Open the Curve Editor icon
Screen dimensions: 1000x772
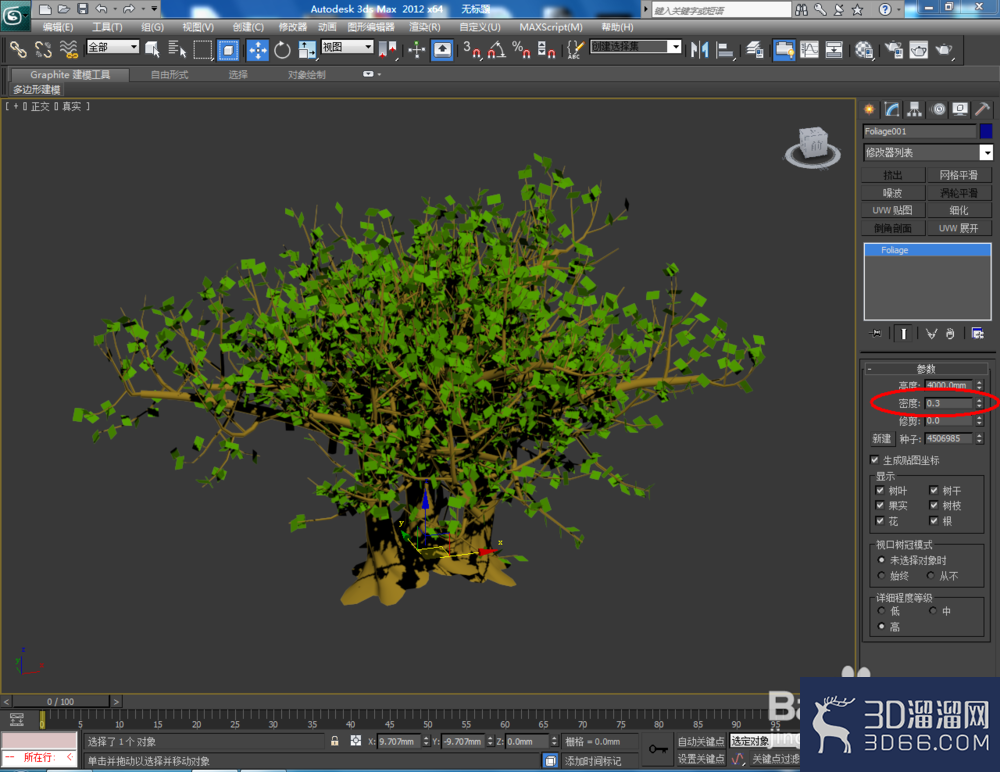pyautogui.click(x=809, y=49)
